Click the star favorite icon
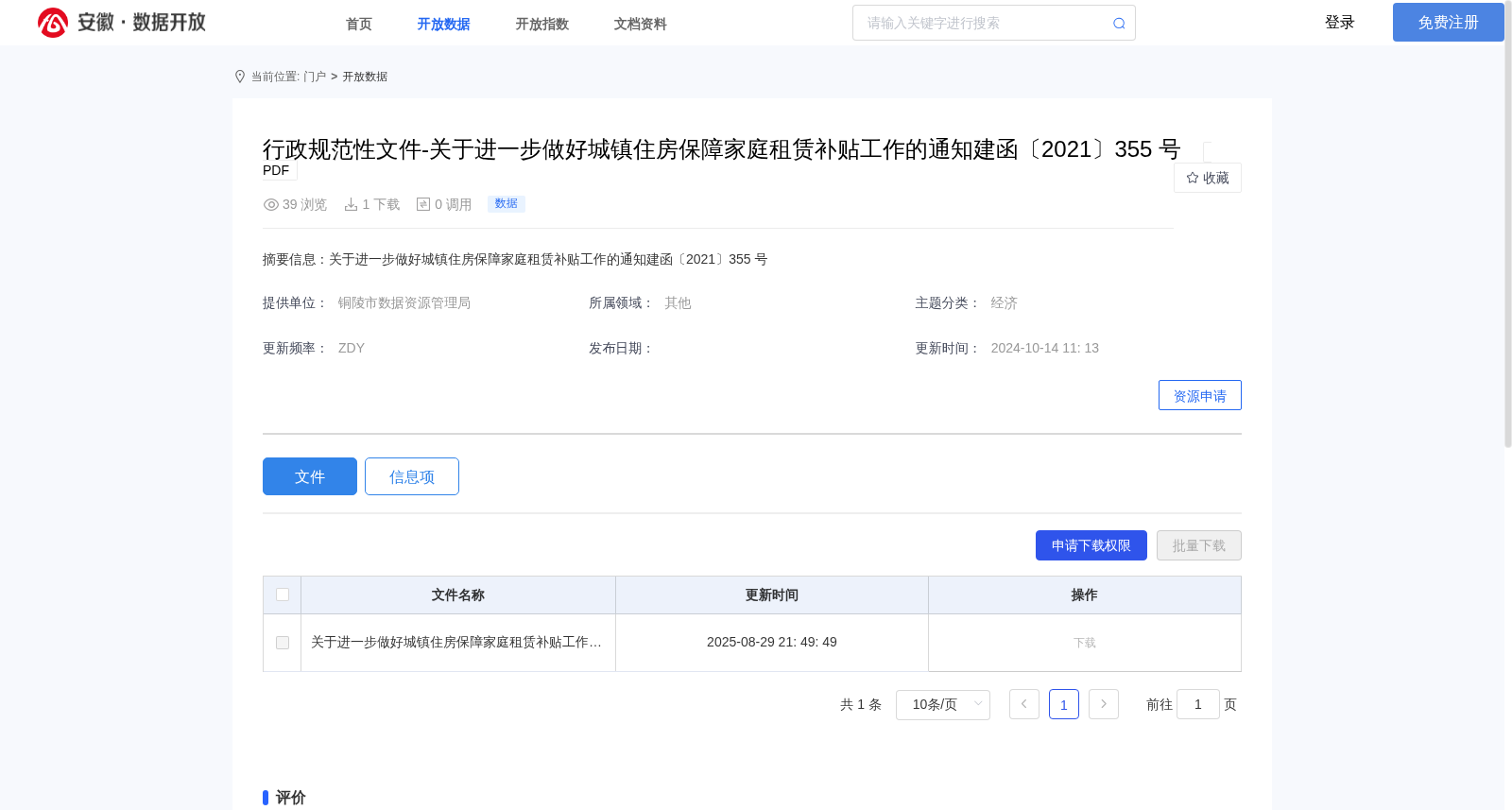This screenshot has height=810, width=1512. coord(1193,178)
